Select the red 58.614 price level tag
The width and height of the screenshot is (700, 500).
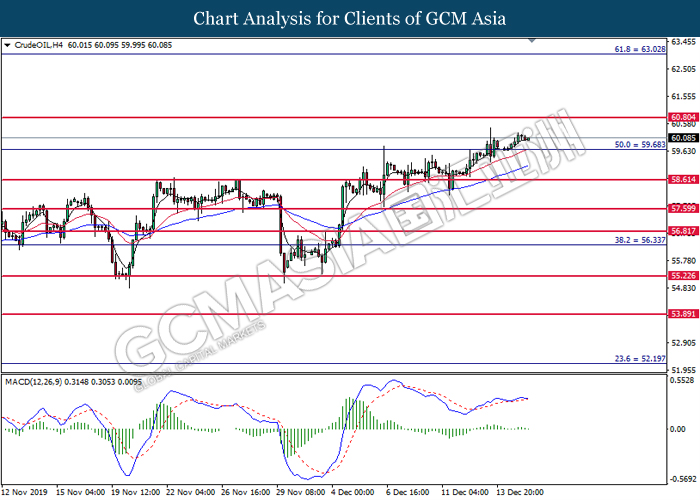coord(683,180)
